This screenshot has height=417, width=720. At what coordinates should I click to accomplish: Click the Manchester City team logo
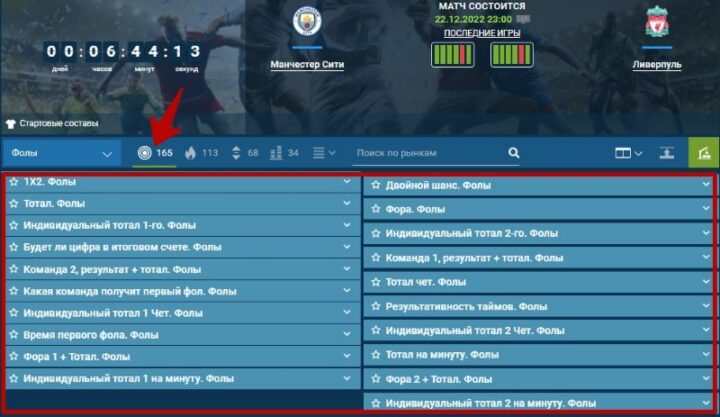(307, 23)
